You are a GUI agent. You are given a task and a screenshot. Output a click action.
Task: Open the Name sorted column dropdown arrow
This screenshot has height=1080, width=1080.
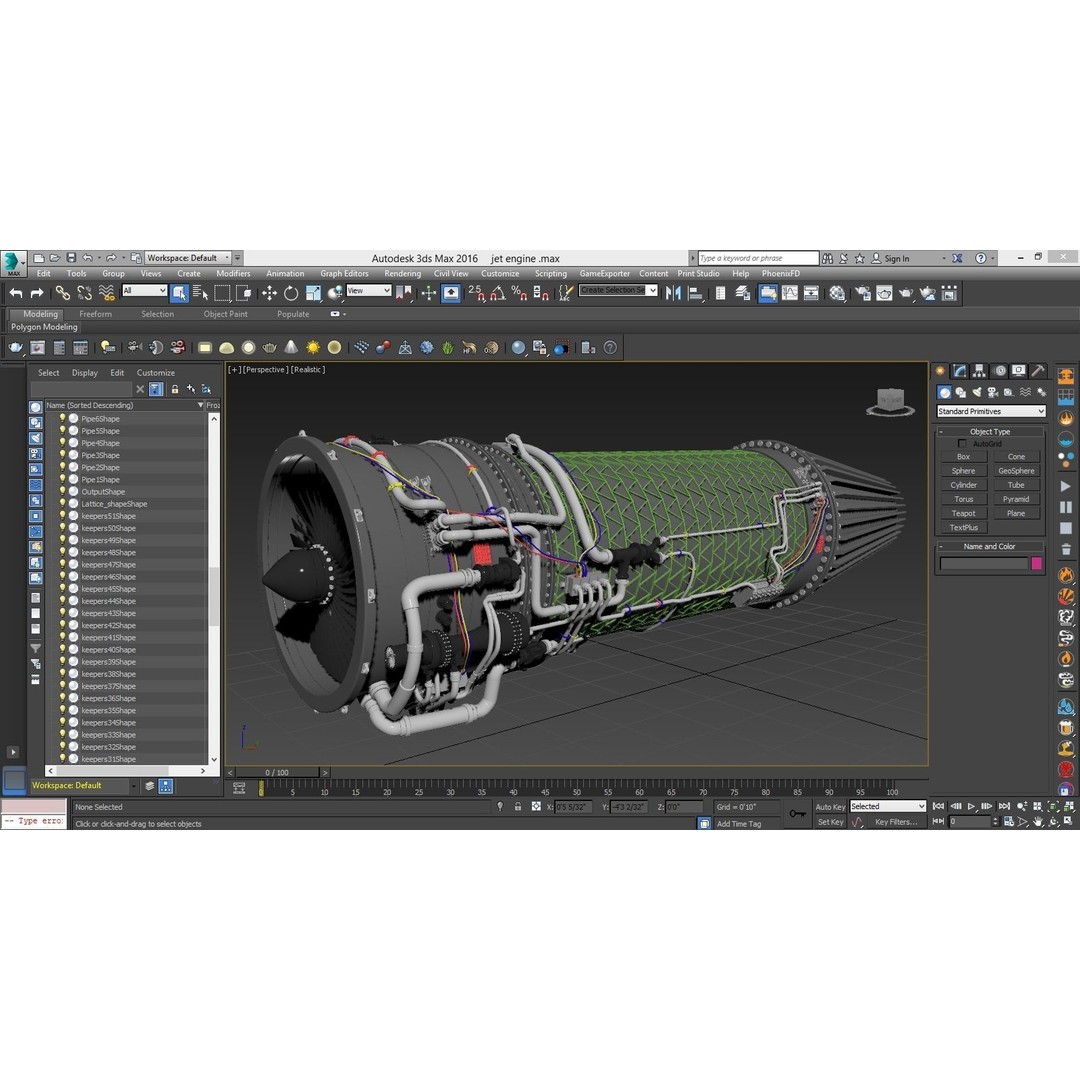200,405
